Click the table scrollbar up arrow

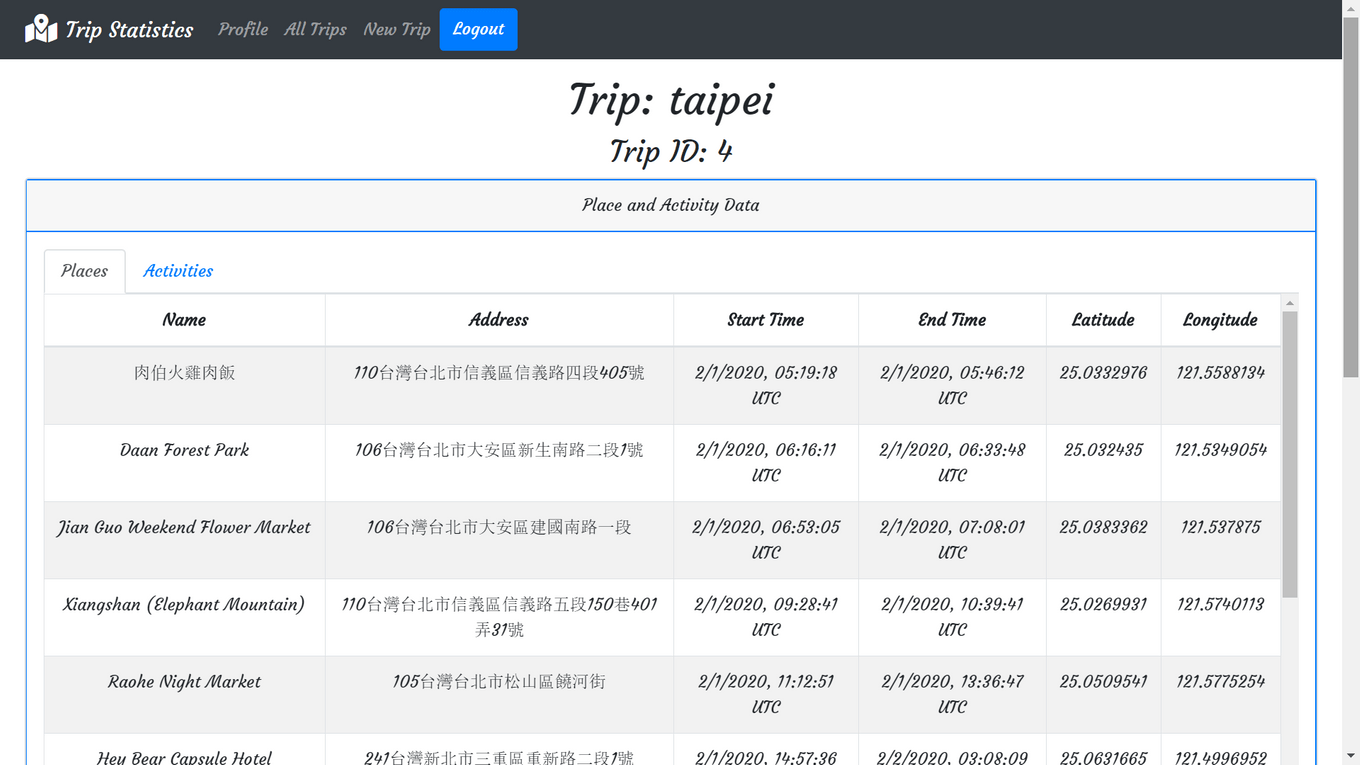pos(1290,302)
